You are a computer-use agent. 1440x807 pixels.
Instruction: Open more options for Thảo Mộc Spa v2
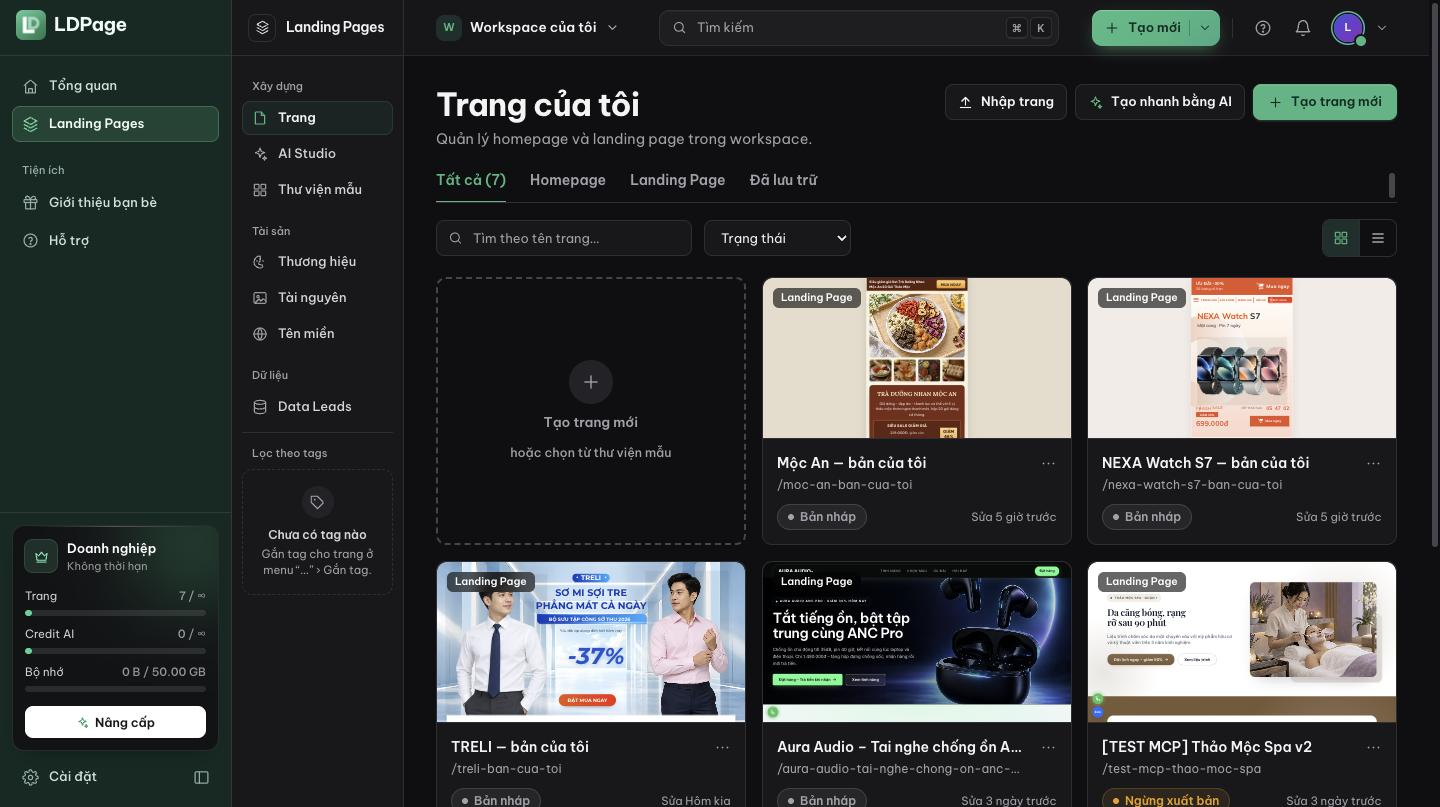point(1373,747)
